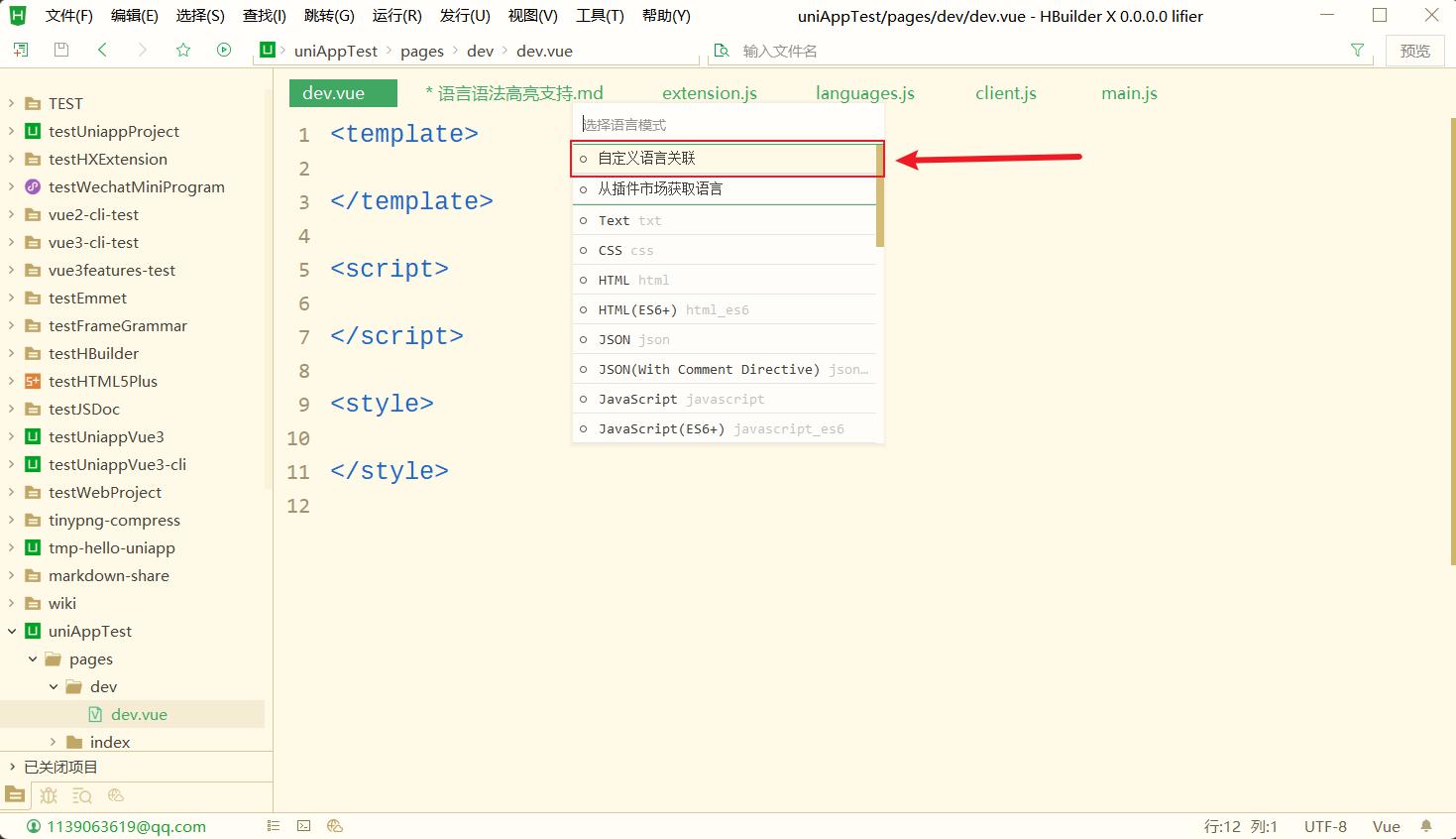The height and width of the screenshot is (839, 1456).
Task: Click the pages breadcrumb segment
Action: (422, 51)
